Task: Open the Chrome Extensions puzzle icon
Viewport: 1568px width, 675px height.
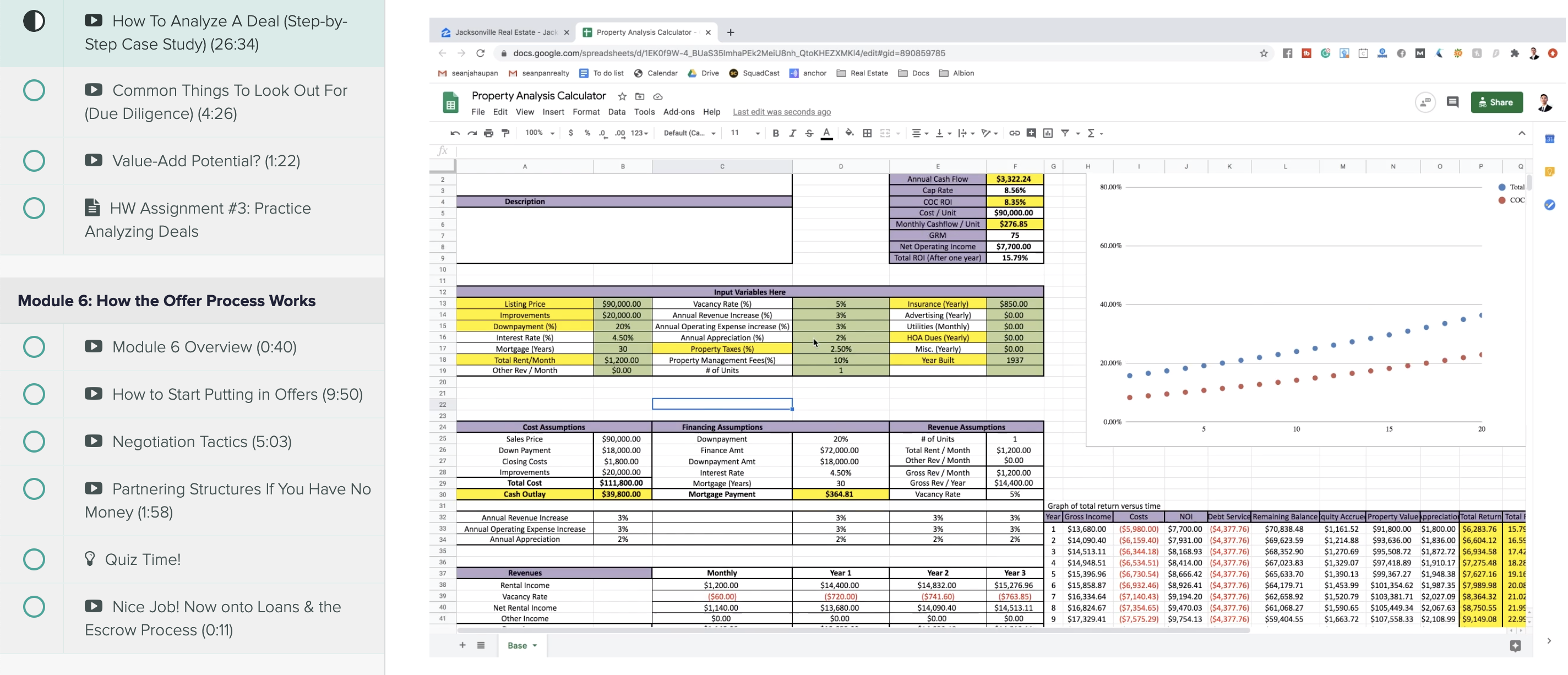Action: click(x=1515, y=53)
